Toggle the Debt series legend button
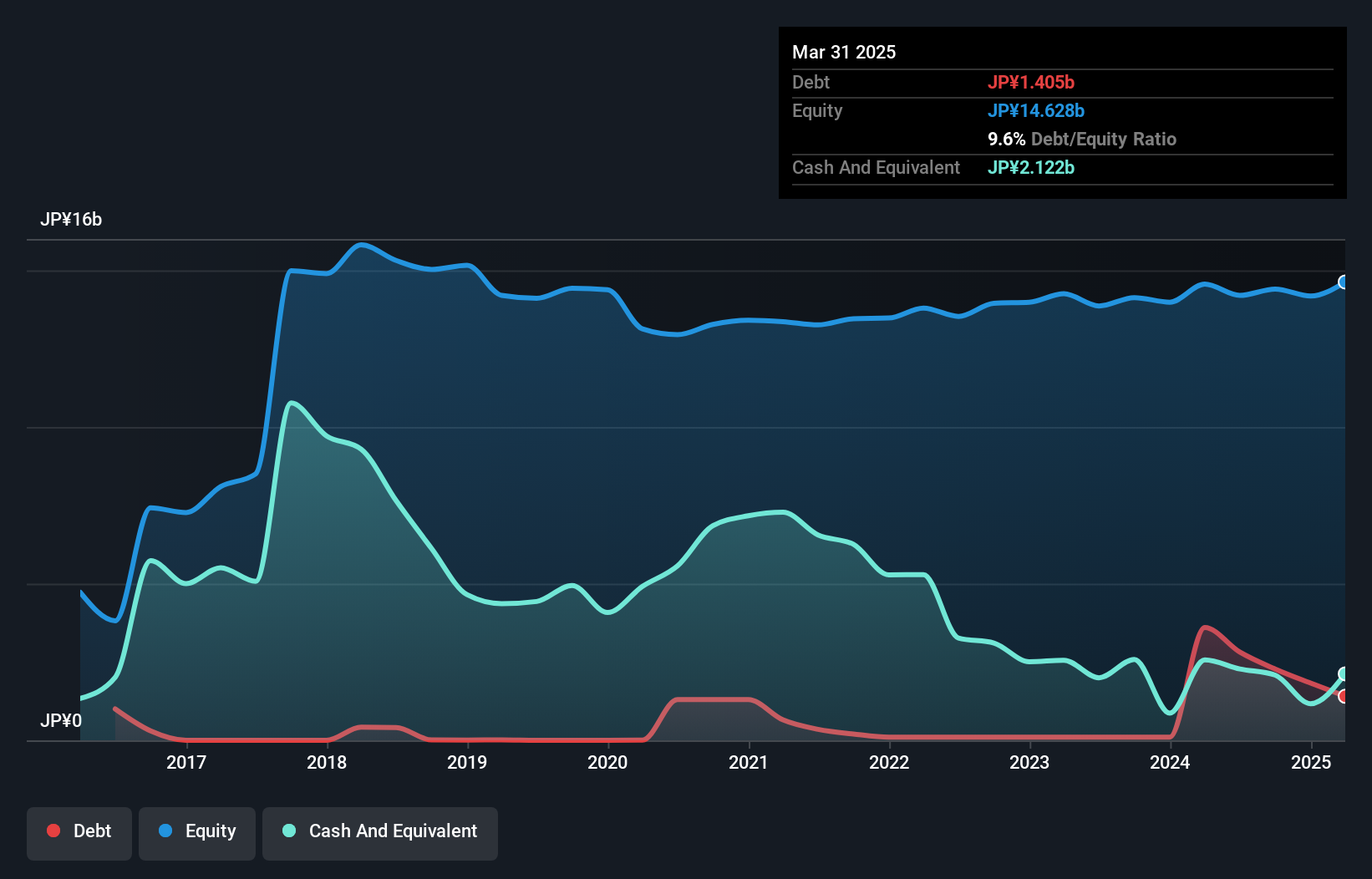This screenshot has height=879, width=1372. [79, 833]
